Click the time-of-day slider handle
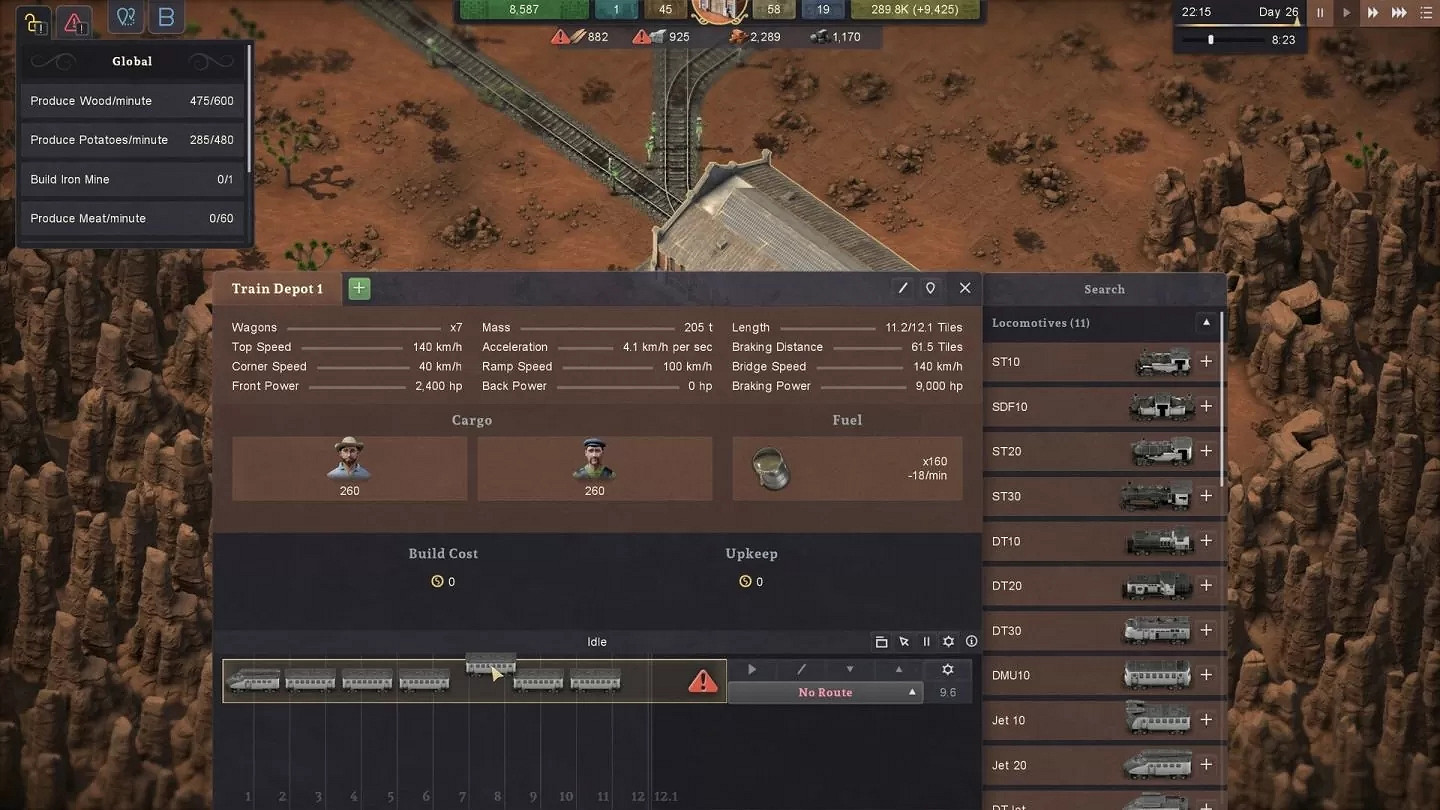 (x=1211, y=40)
